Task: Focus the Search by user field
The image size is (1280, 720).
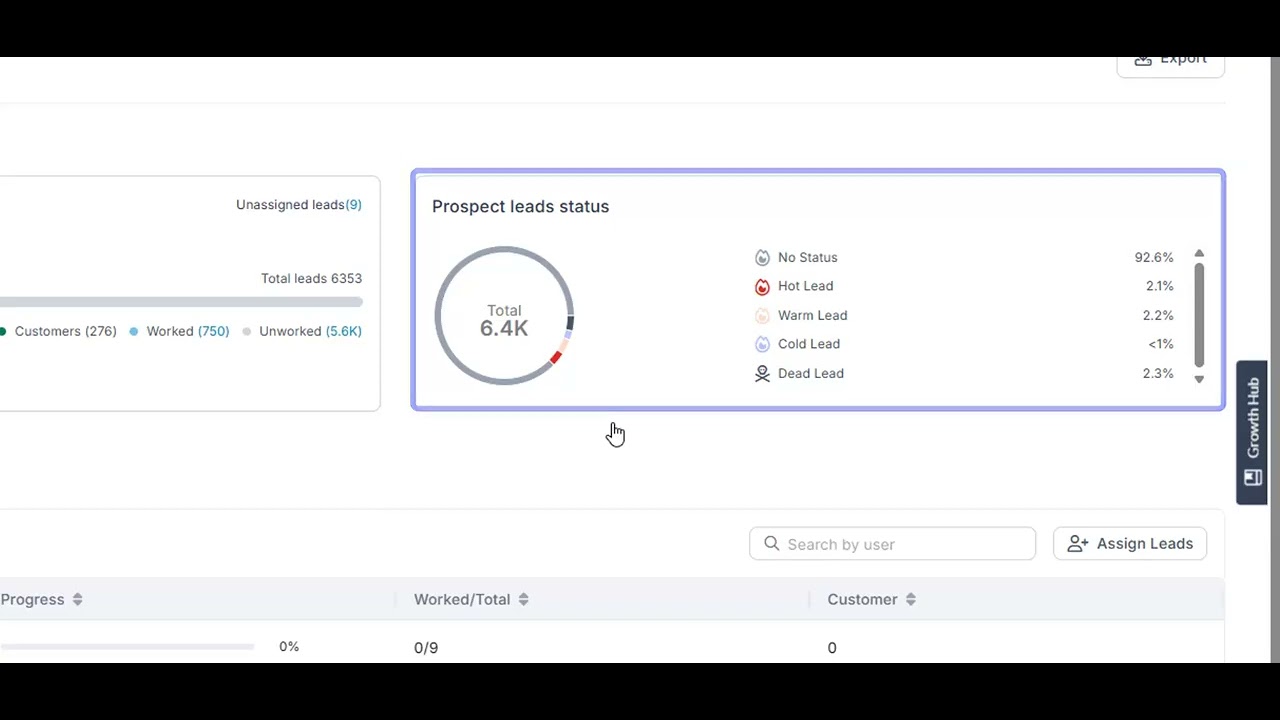Action: click(x=892, y=544)
